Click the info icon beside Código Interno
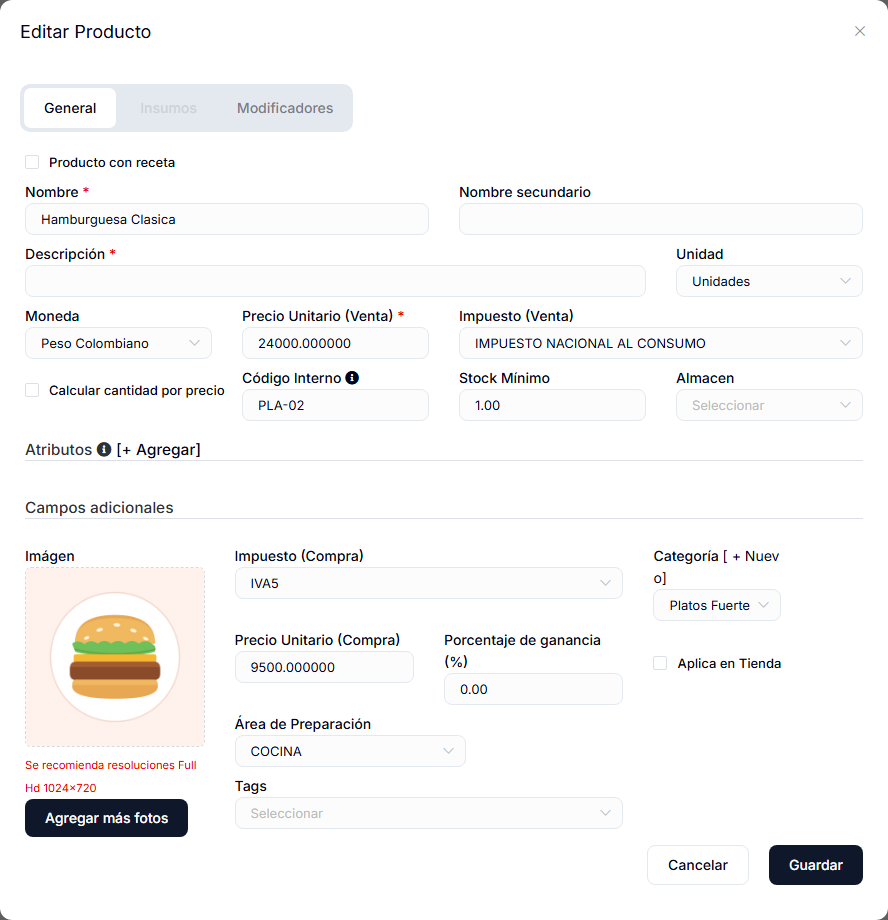The height and width of the screenshot is (920, 888). tap(352, 378)
